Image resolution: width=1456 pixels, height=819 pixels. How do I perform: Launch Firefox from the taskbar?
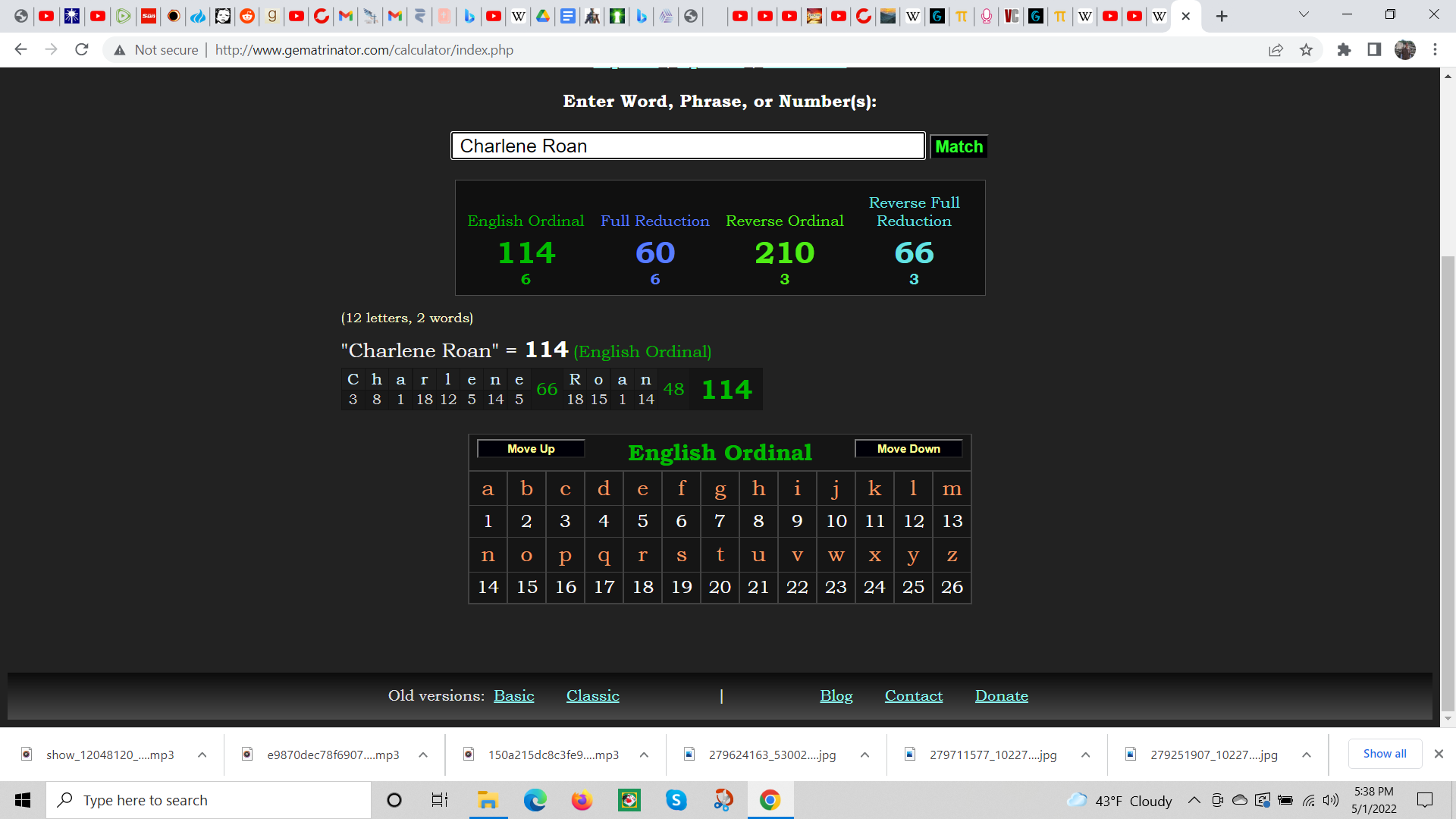point(582,800)
